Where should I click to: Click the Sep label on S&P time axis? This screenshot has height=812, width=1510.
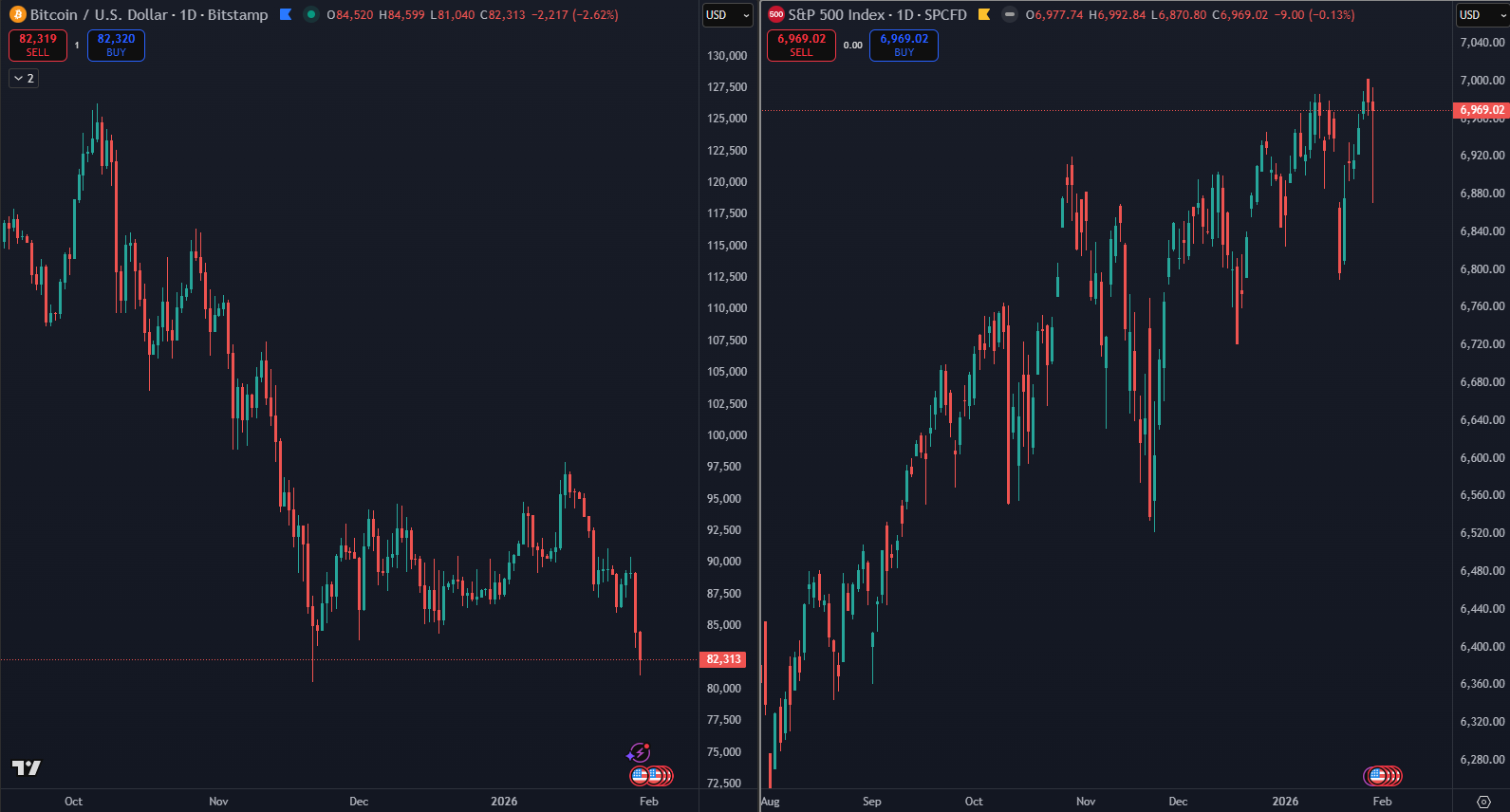(871, 802)
